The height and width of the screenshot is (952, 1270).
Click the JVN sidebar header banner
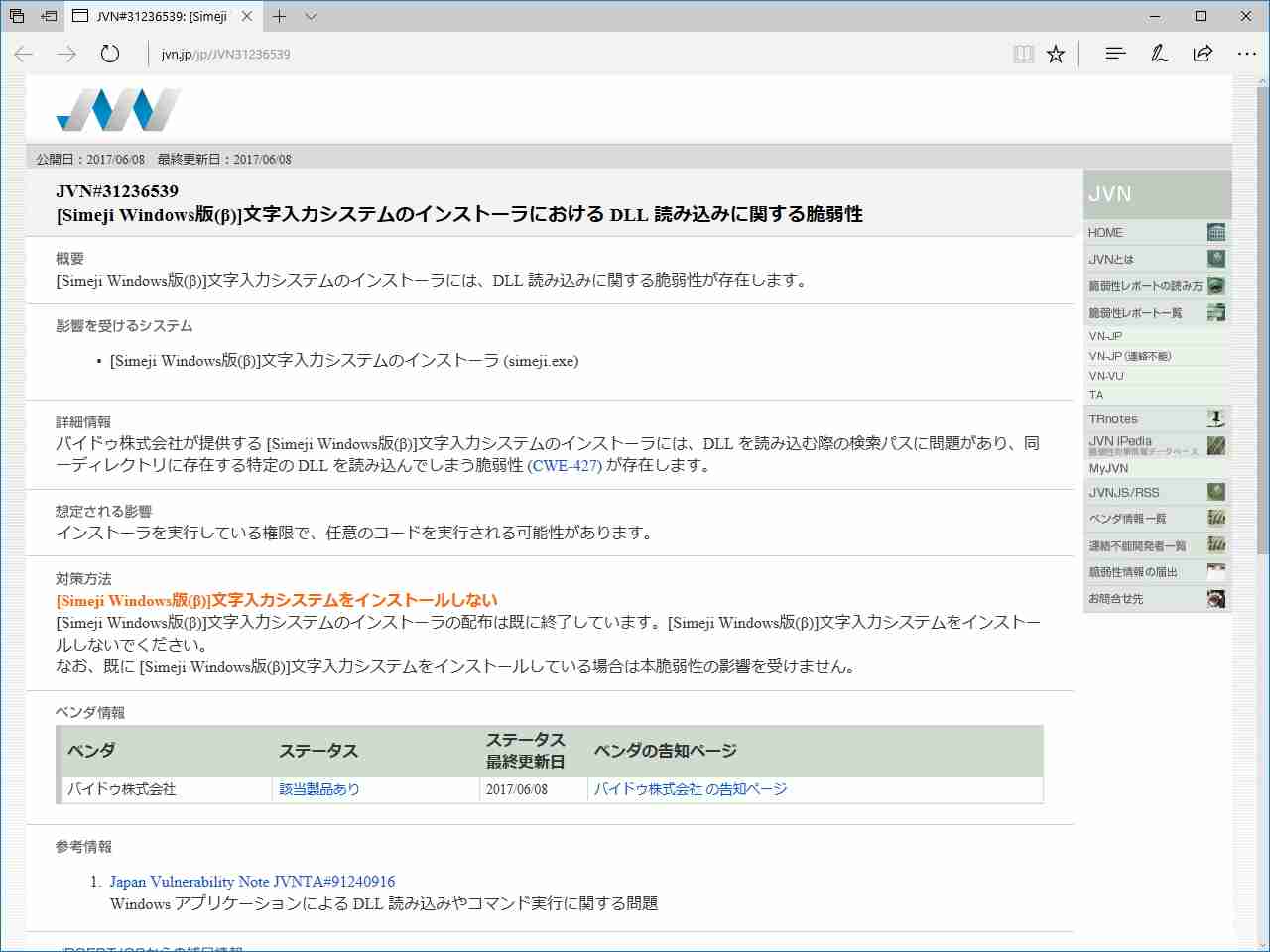click(1157, 194)
